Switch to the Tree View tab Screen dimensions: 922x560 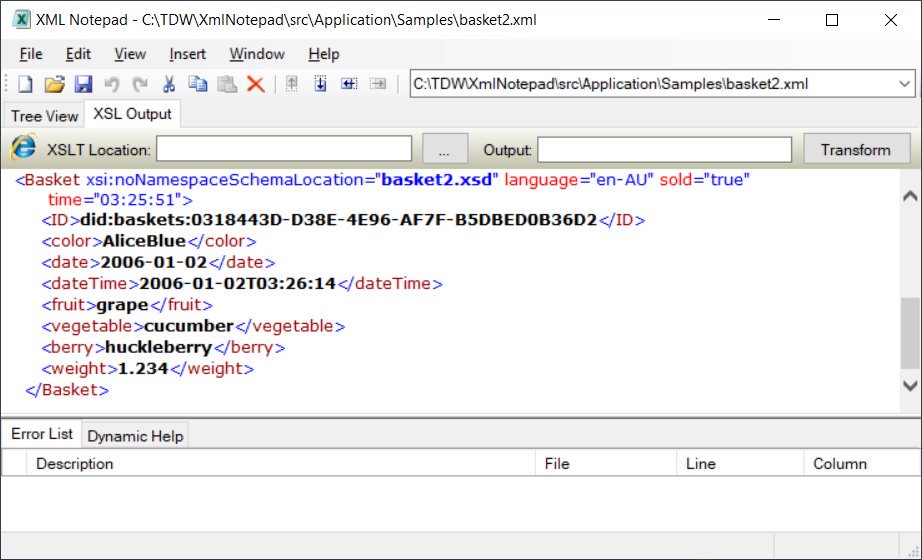pyautogui.click(x=44, y=116)
